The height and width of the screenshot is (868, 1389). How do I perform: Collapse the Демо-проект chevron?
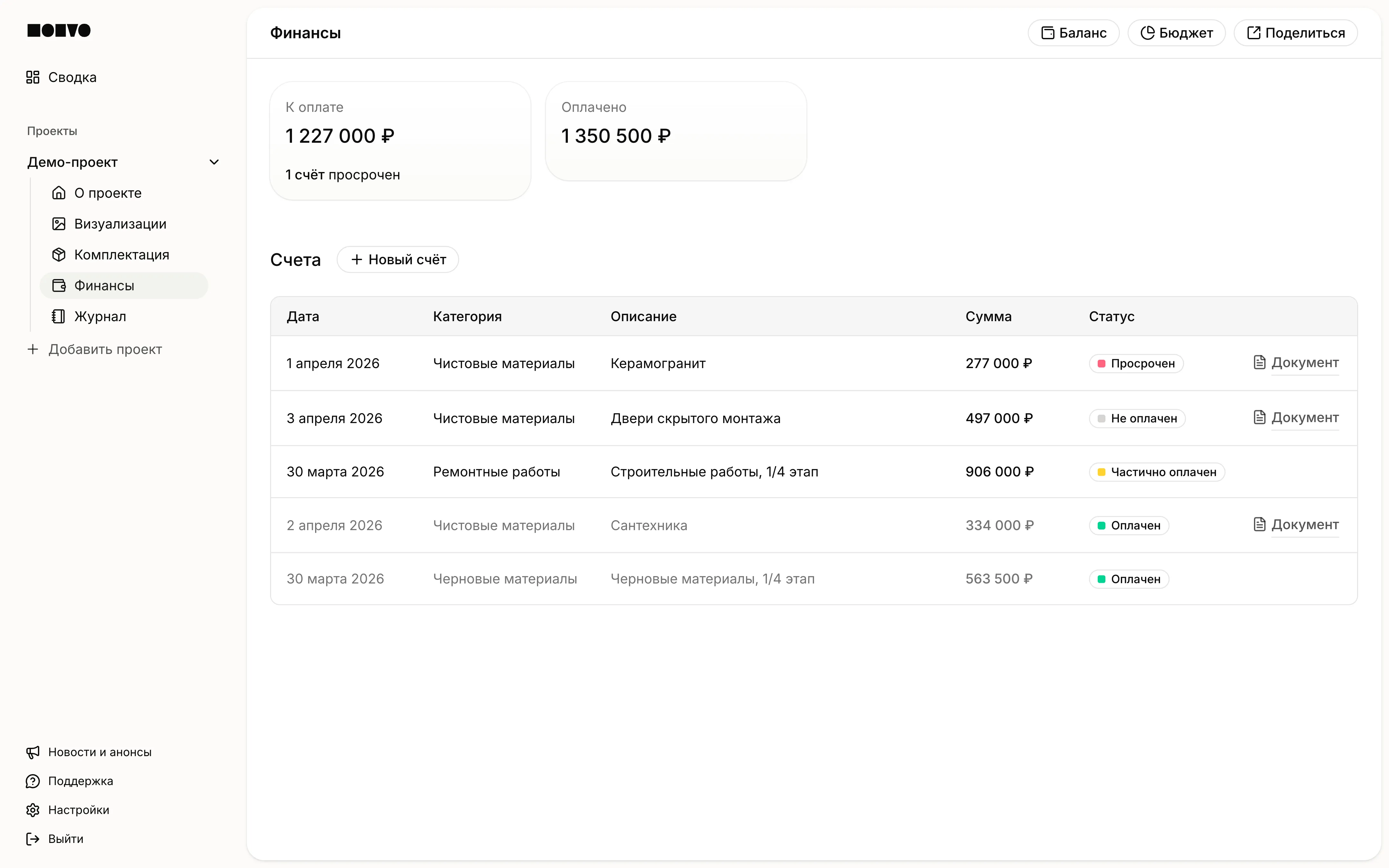214,162
